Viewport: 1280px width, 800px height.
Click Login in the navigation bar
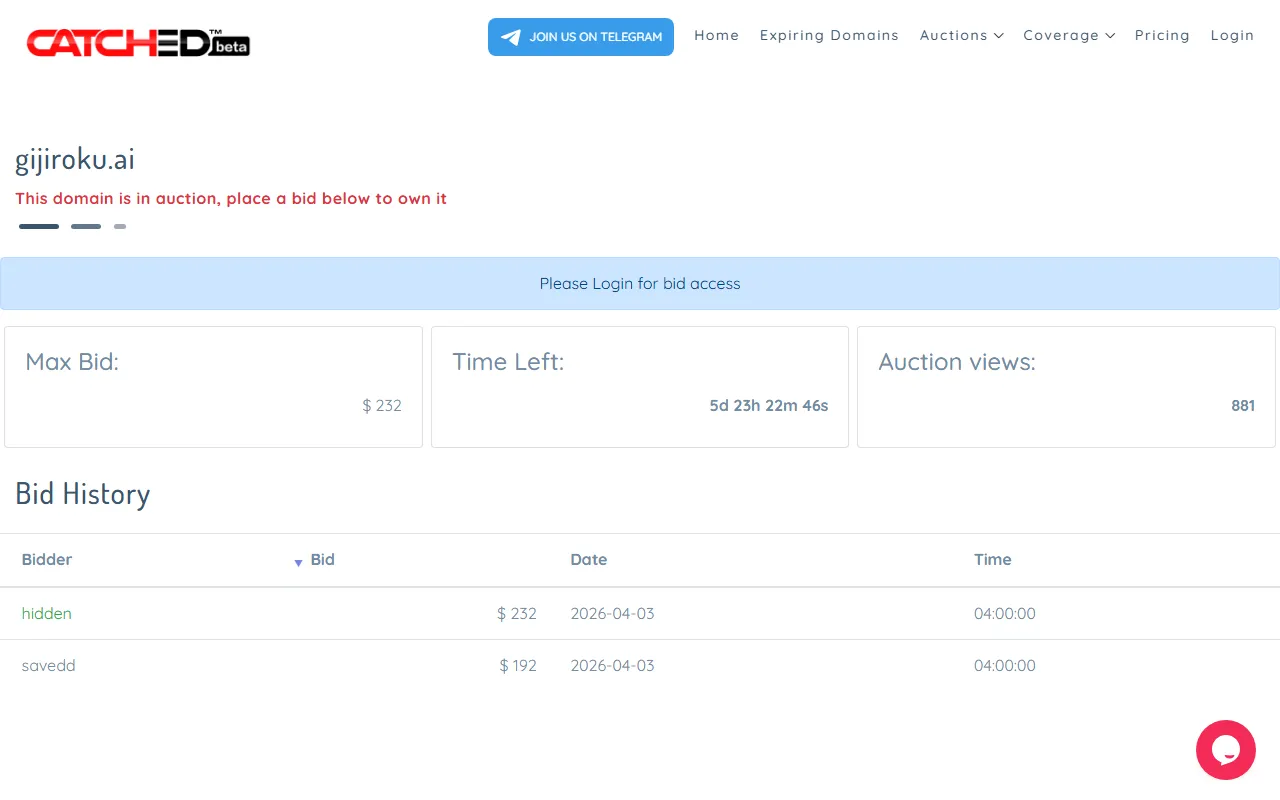coord(1232,35)
